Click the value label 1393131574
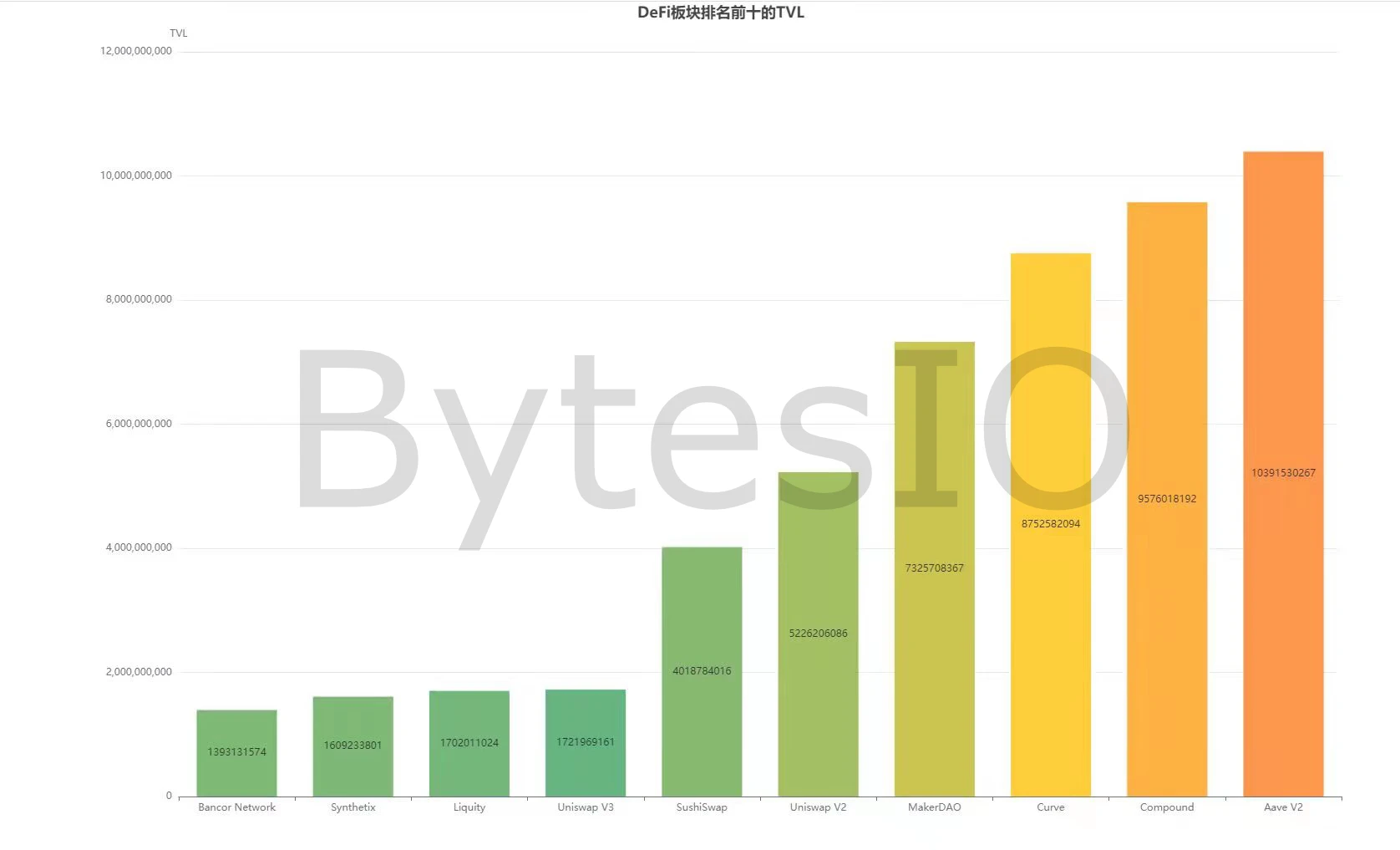The image size is (1400, 850). [237, 752]
